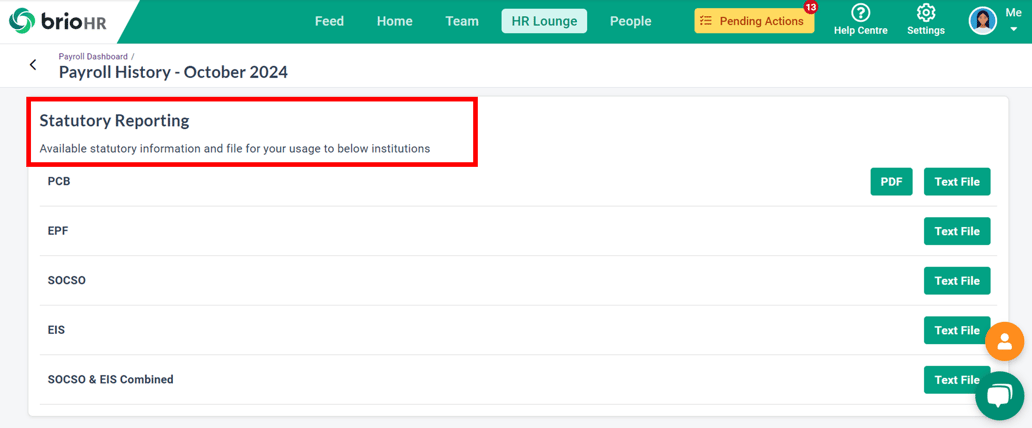Open the Help Centre question mark icon
The height and width of the screenshot is (428, 1032).
pos(860,13)
